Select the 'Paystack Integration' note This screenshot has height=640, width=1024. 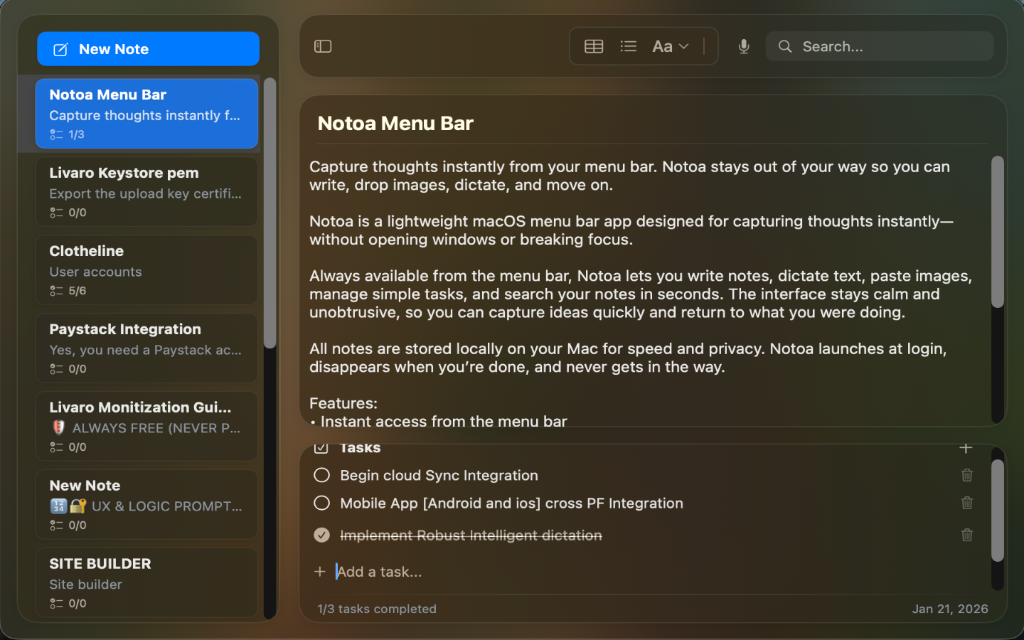coord(147,347)
